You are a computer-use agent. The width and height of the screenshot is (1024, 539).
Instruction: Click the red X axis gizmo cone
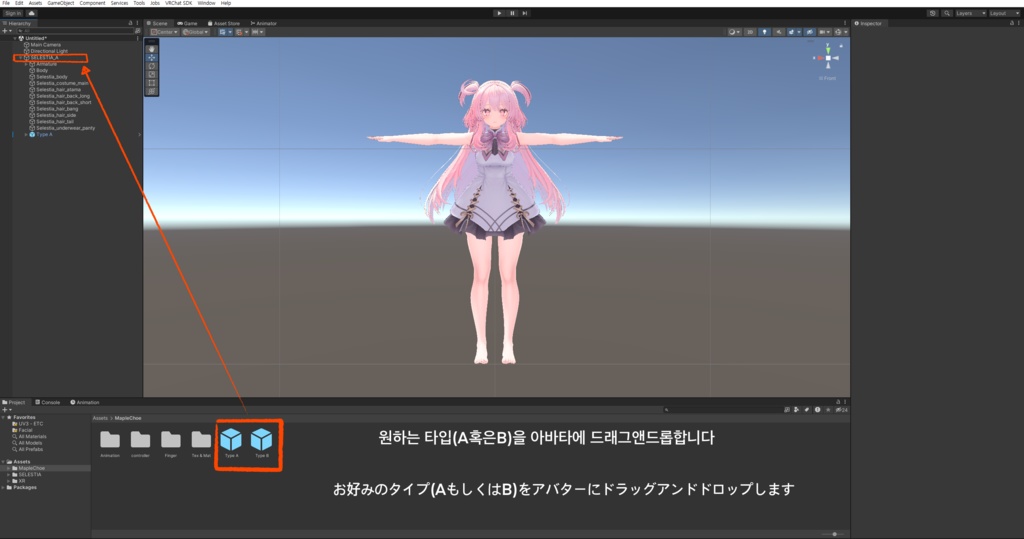point(818,58)
